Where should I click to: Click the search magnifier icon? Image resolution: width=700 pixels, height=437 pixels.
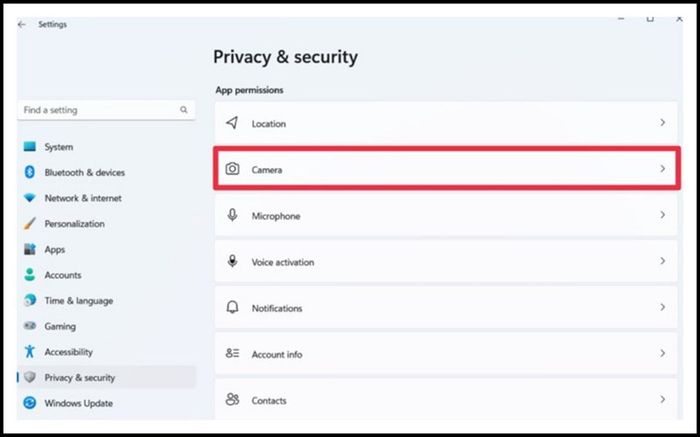(x=183, y=110)
